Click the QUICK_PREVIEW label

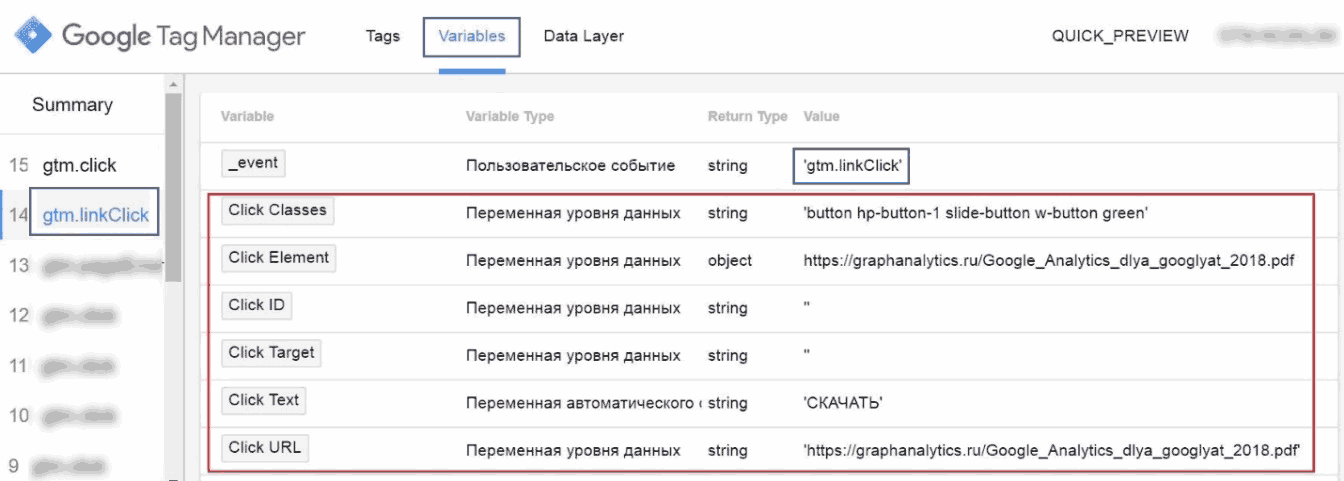coord(1120,36)
